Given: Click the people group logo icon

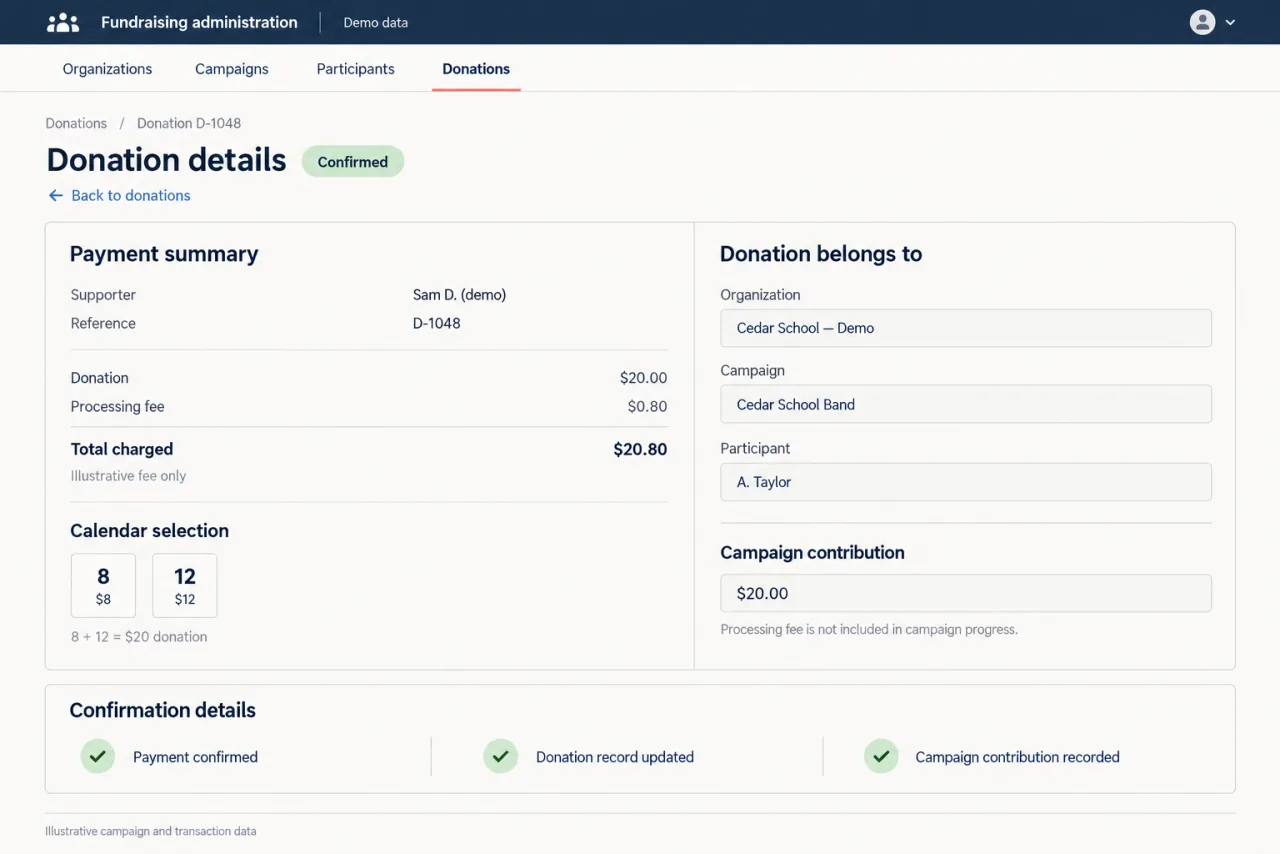Looking at the screenshot, I should coord(63,22).
